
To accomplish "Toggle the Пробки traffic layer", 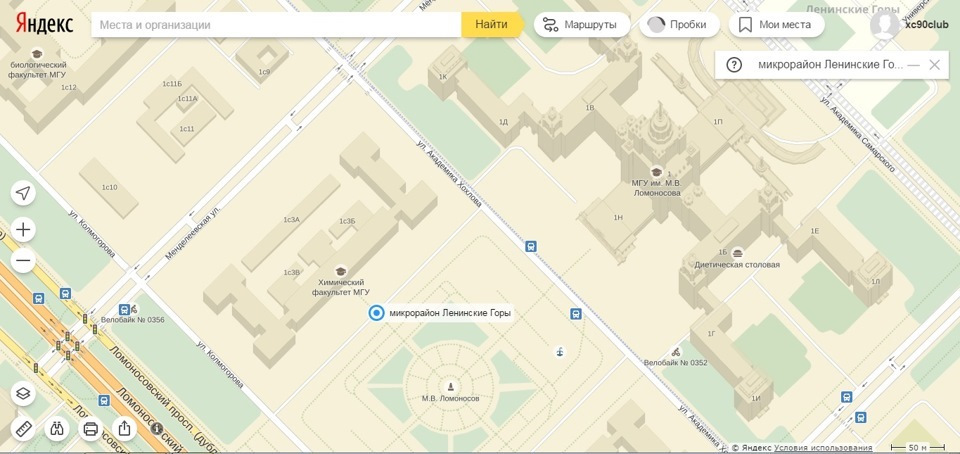I will 679,25.
